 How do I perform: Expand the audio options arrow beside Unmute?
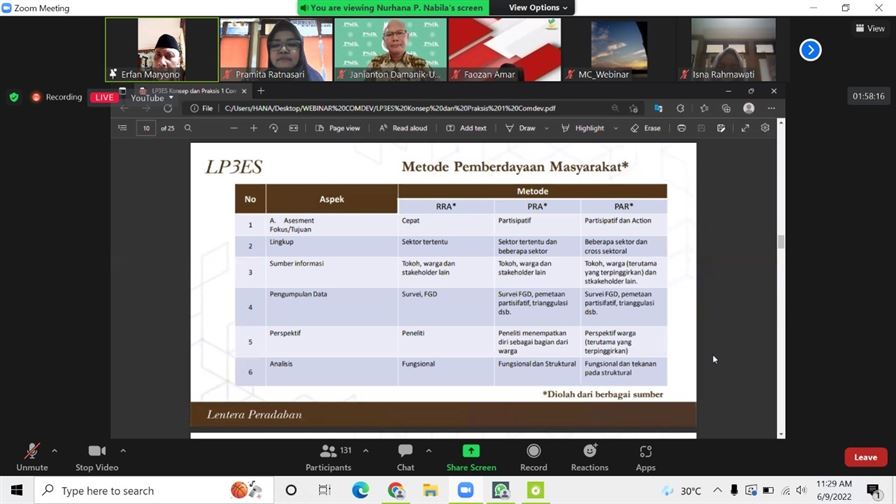pyautogui.click(x=54, y=451)
